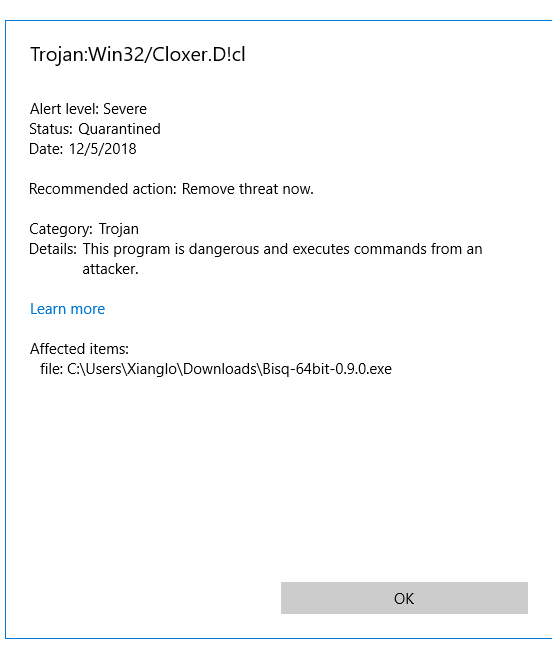Select the threat title Trojan:Win32/Cloxer.D!cl
The width and height of the screenshot is (552, 649).
138,55
